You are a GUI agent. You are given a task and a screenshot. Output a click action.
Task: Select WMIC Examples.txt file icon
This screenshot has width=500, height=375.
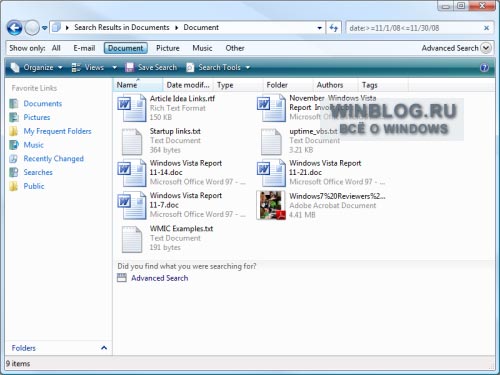[x=132, y=239]
